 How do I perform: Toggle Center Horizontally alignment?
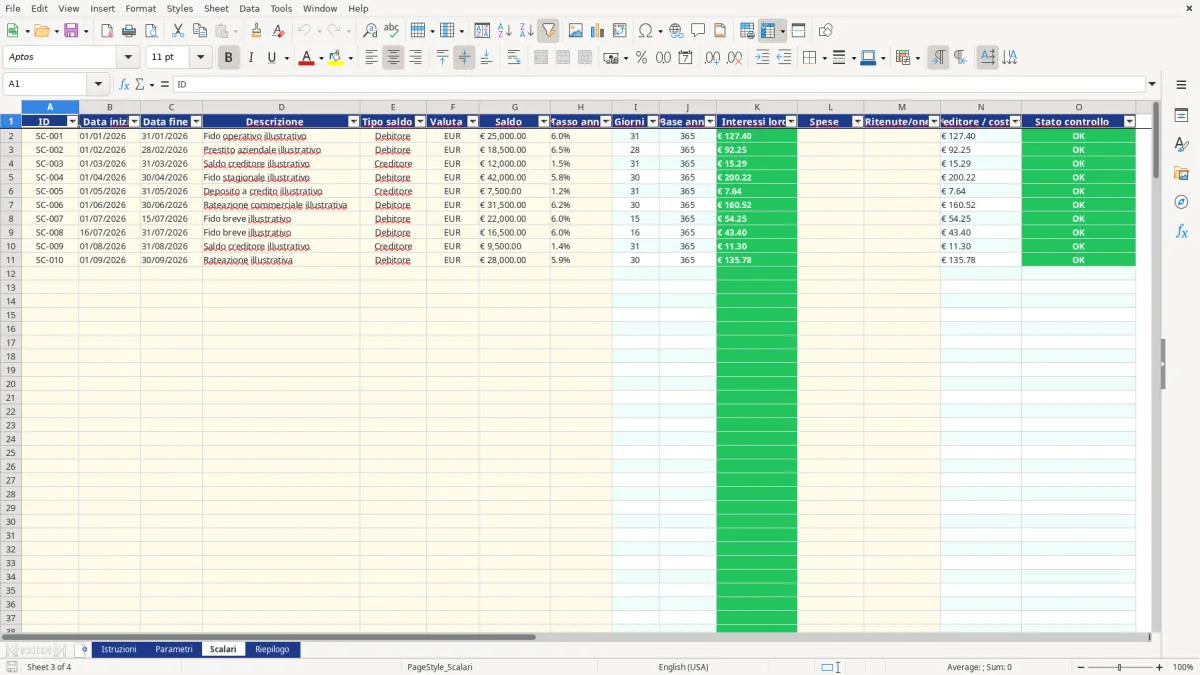[393, 58]
